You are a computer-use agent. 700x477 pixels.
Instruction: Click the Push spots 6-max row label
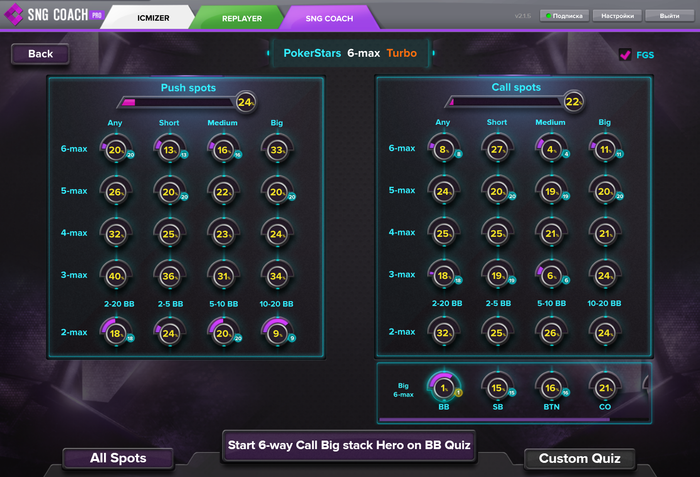tap(74, 149)
